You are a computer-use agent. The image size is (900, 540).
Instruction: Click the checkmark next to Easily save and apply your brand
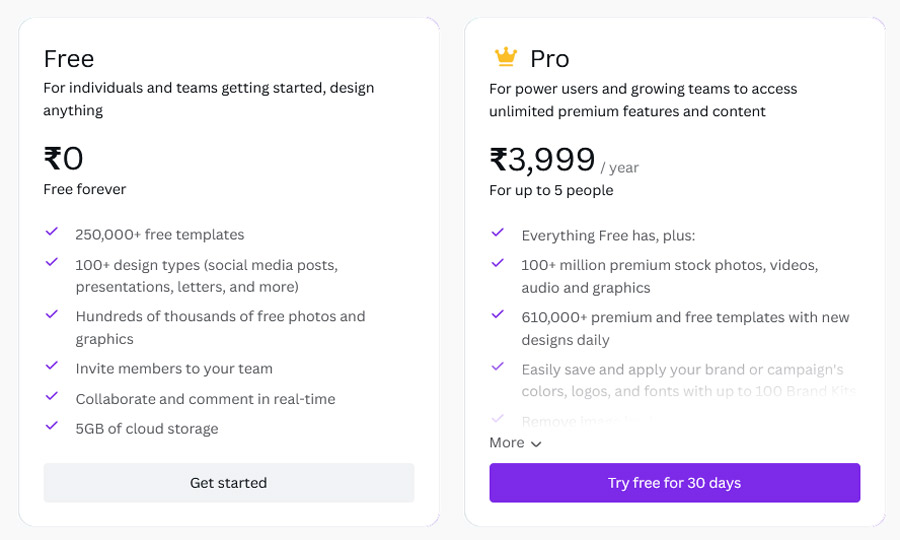pyautogui.click(x=498, y=366)
